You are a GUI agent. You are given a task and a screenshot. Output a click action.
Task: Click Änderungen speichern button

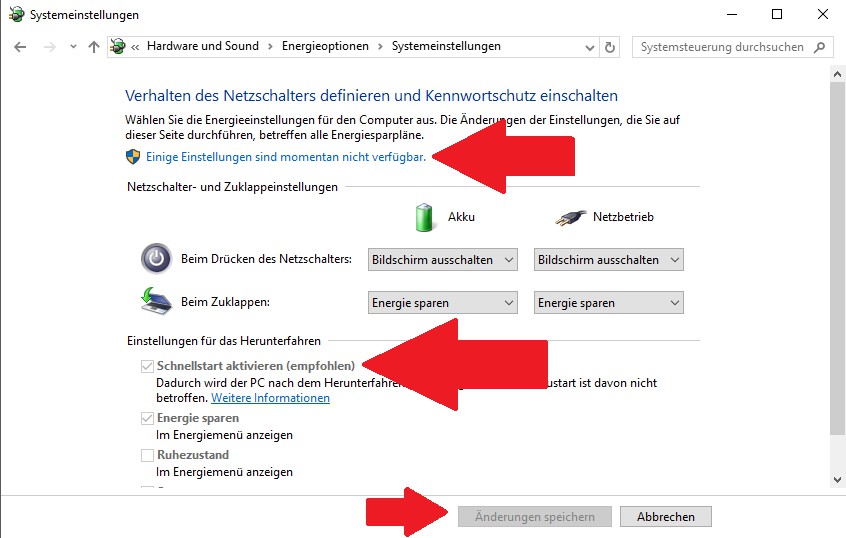(535, 516)
